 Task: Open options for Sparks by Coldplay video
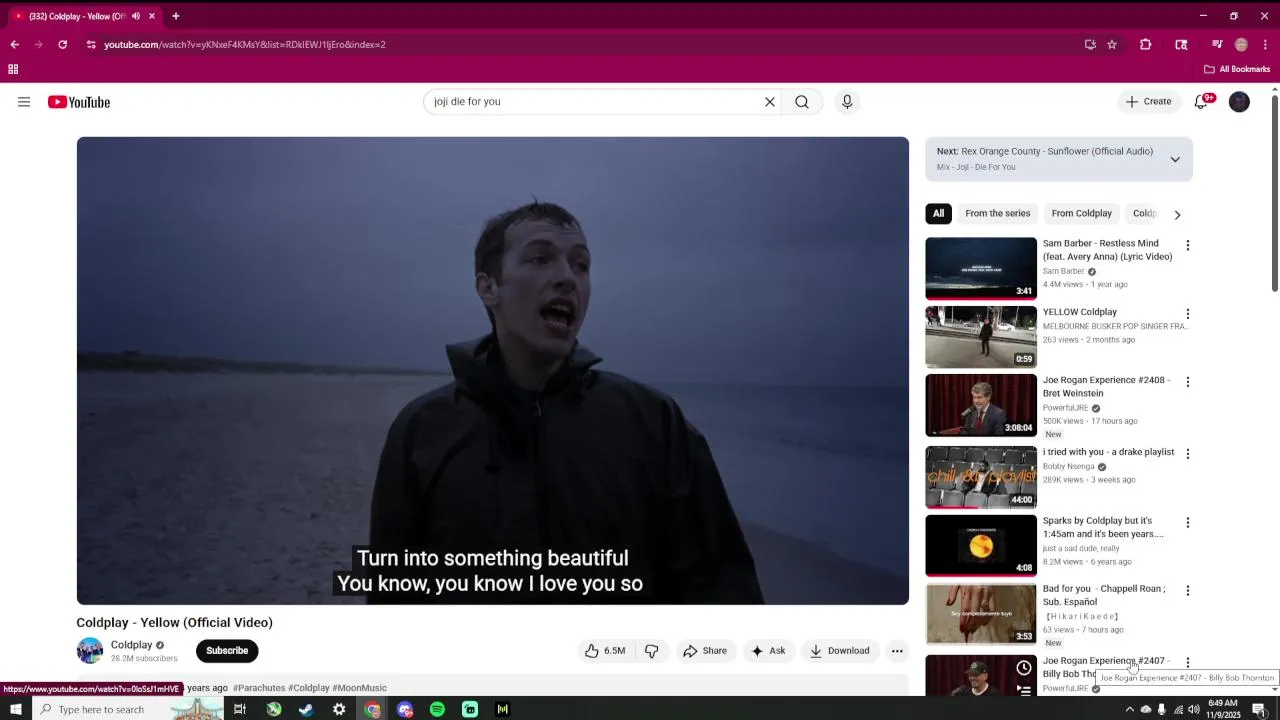(1188, 523)
